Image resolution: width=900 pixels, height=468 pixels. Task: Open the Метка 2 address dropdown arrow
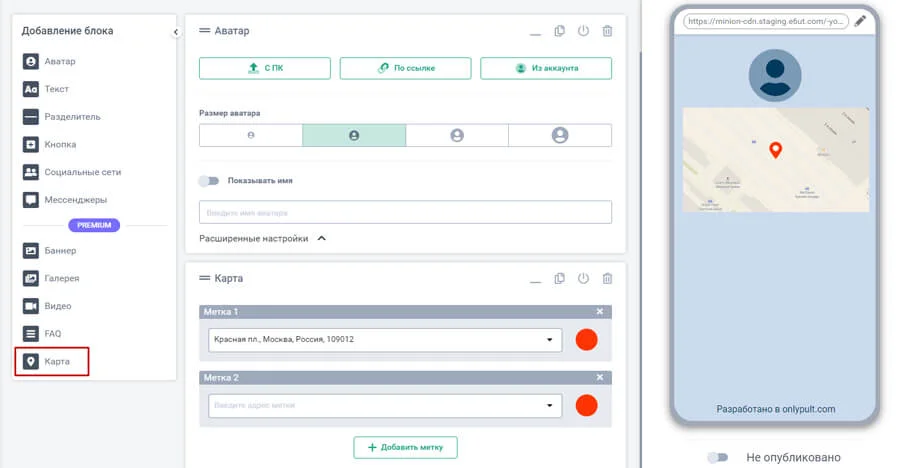pos(549,405)
